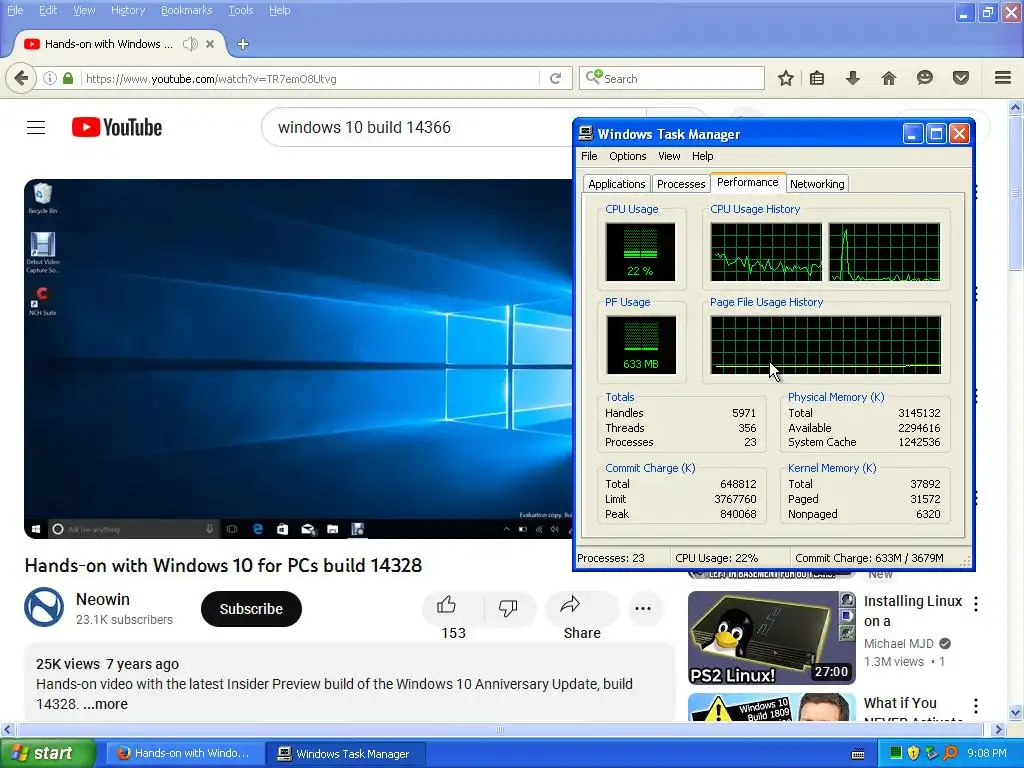Click the magnifier icon in system tray
The image size is (1024, 768).
point(950,754)
